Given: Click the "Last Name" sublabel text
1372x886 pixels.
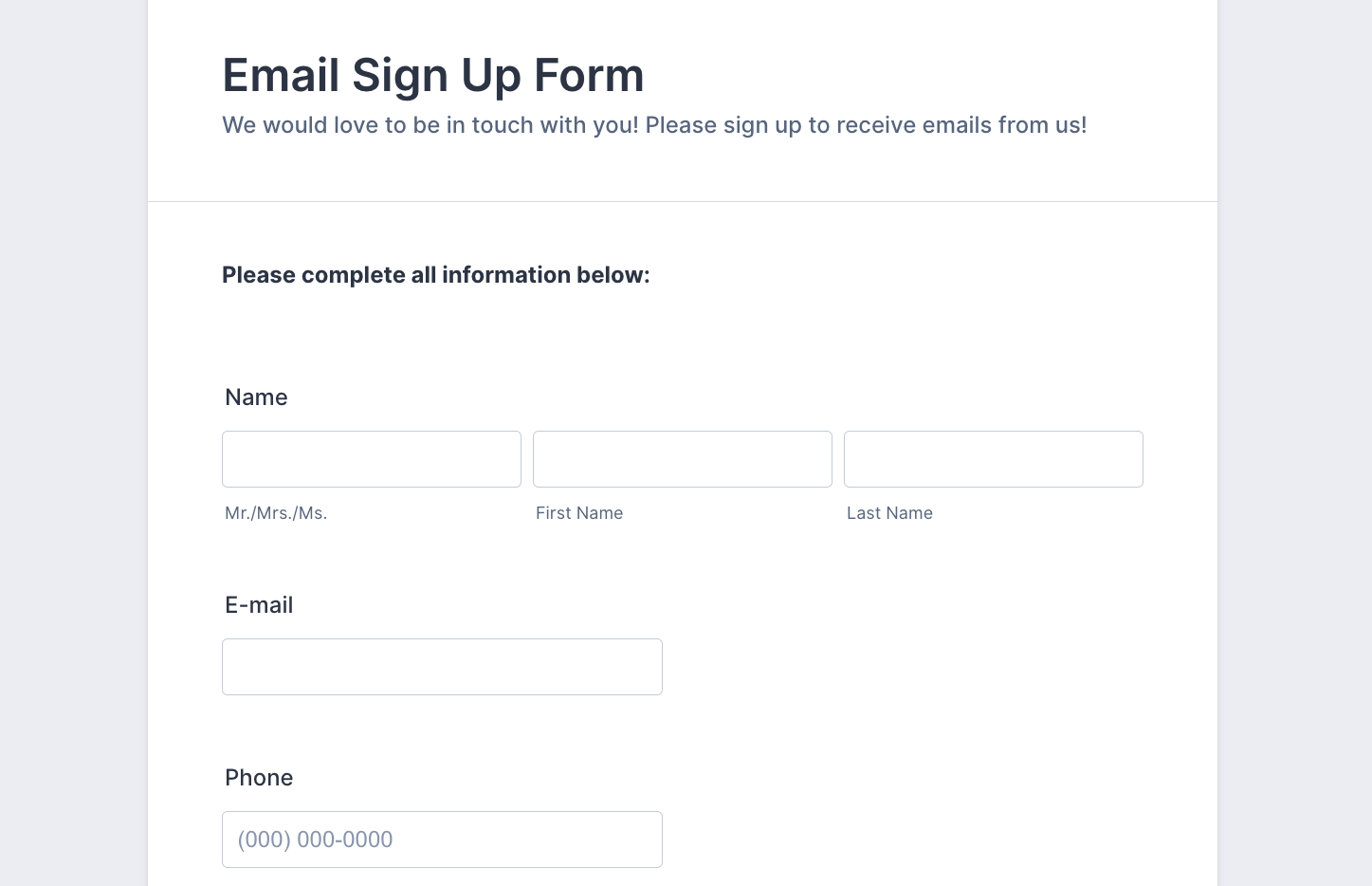Looking at the screenshot, I should tap(889, 513).
